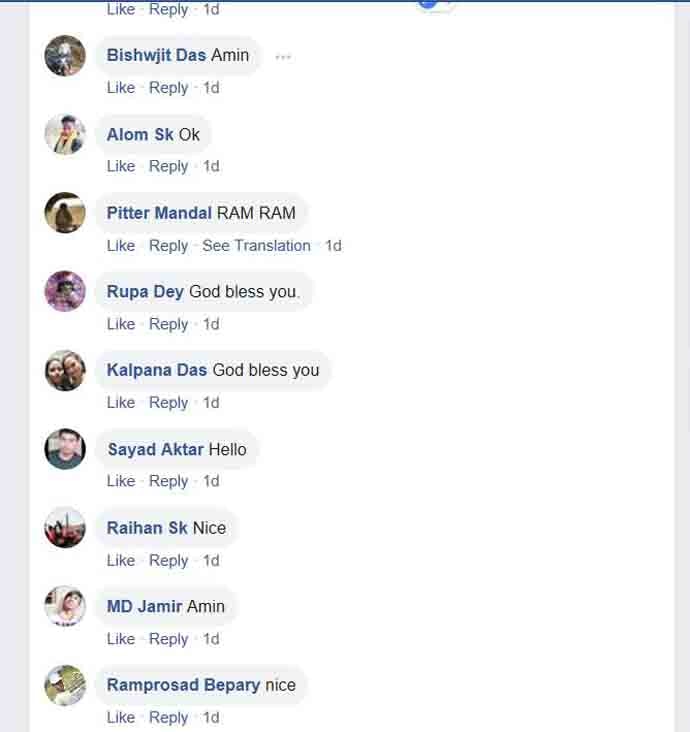
Task: Like Rupa Dey's "God bless you" comment
Action: click(120, 324)
